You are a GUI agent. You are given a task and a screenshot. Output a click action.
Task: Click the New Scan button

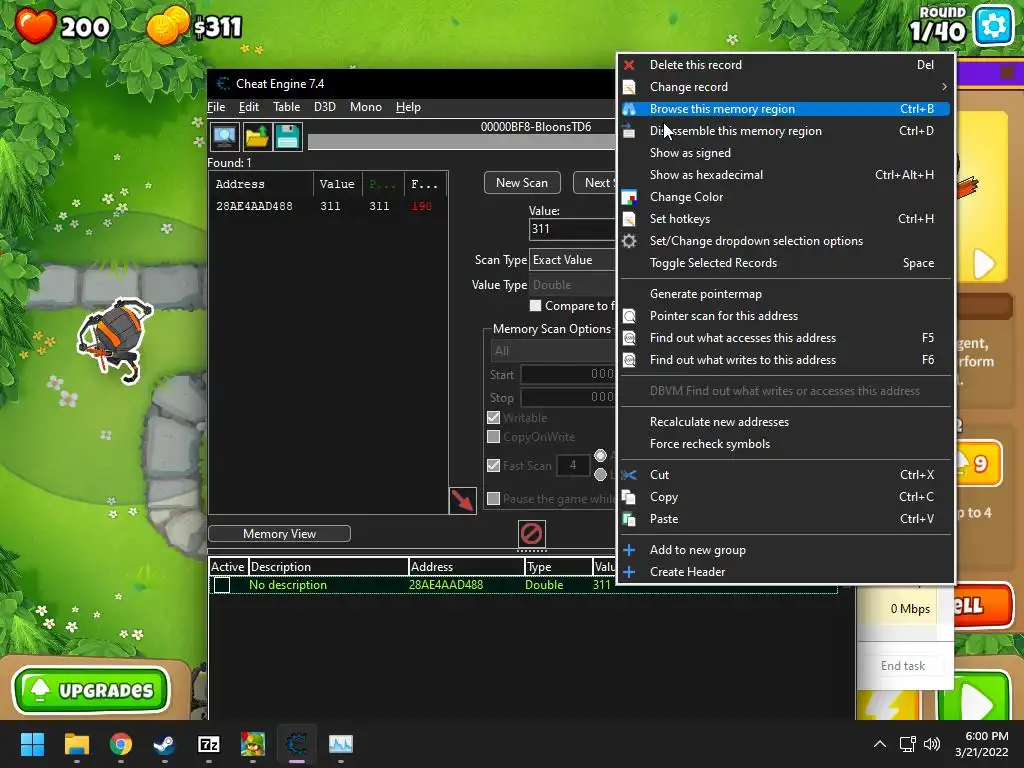point(522,183)
